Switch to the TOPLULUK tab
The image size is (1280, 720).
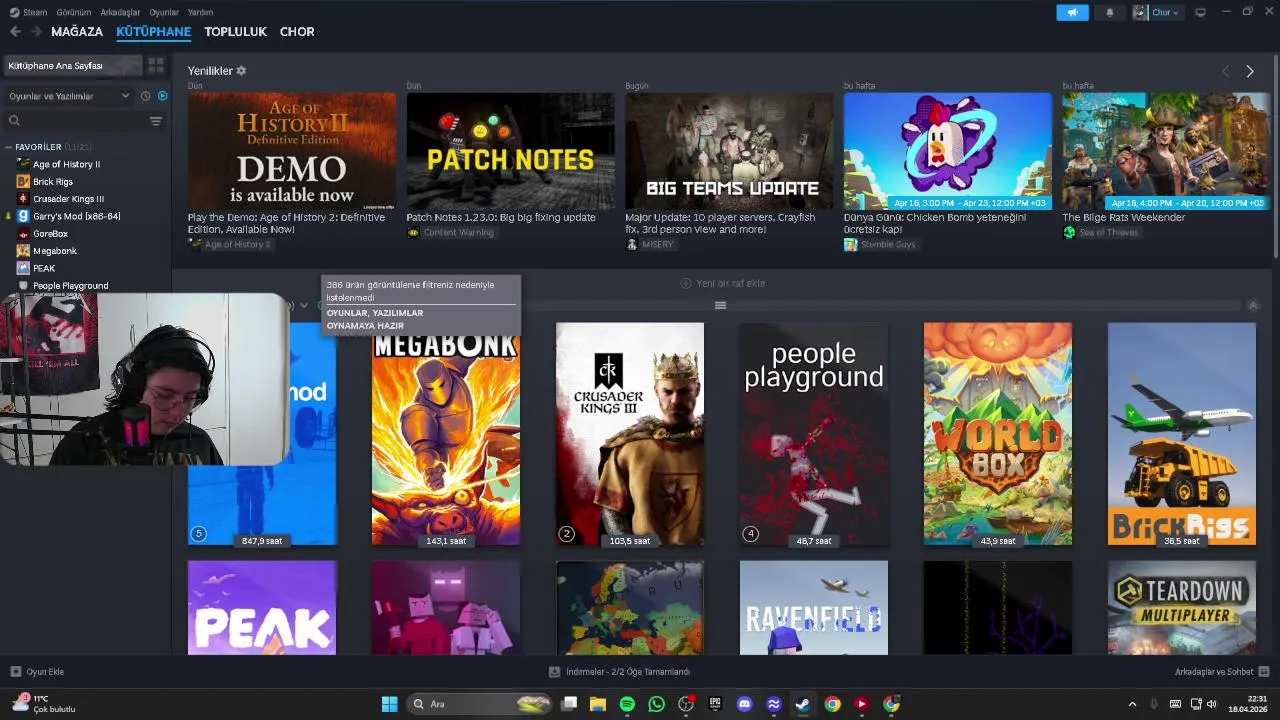[235, 32]
